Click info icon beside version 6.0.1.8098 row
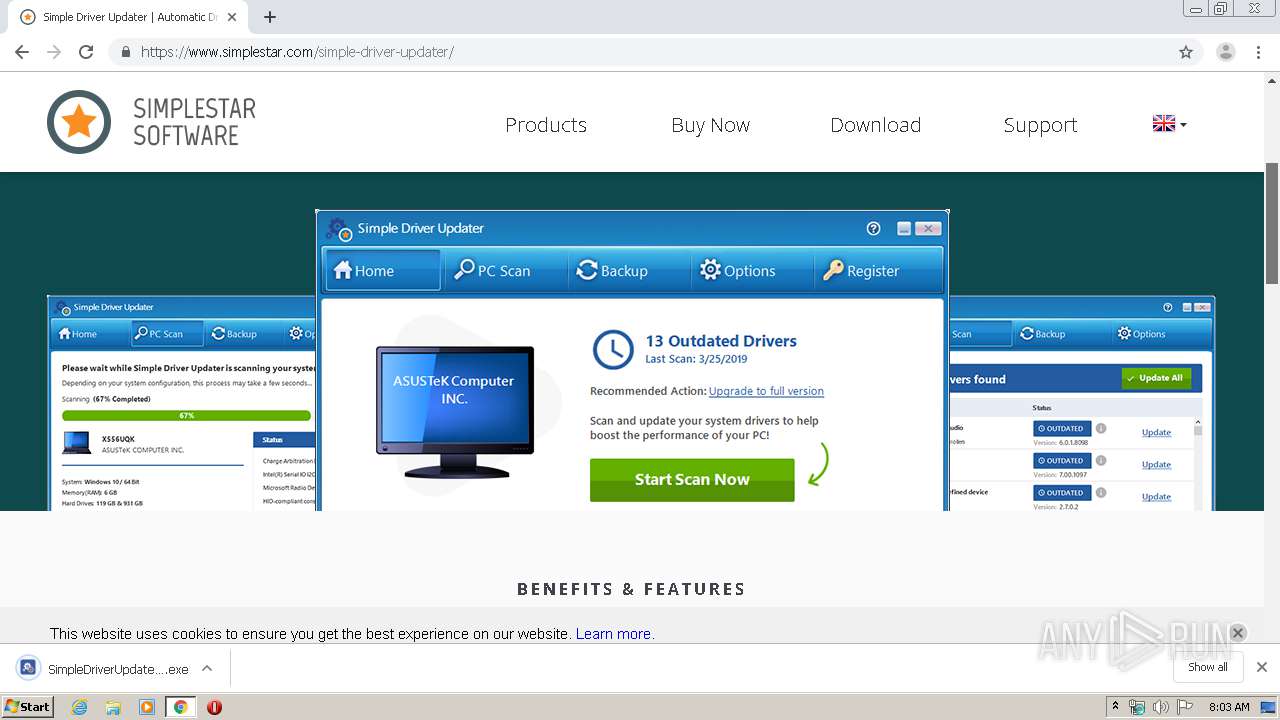1280x720 pixels. 1101,428
